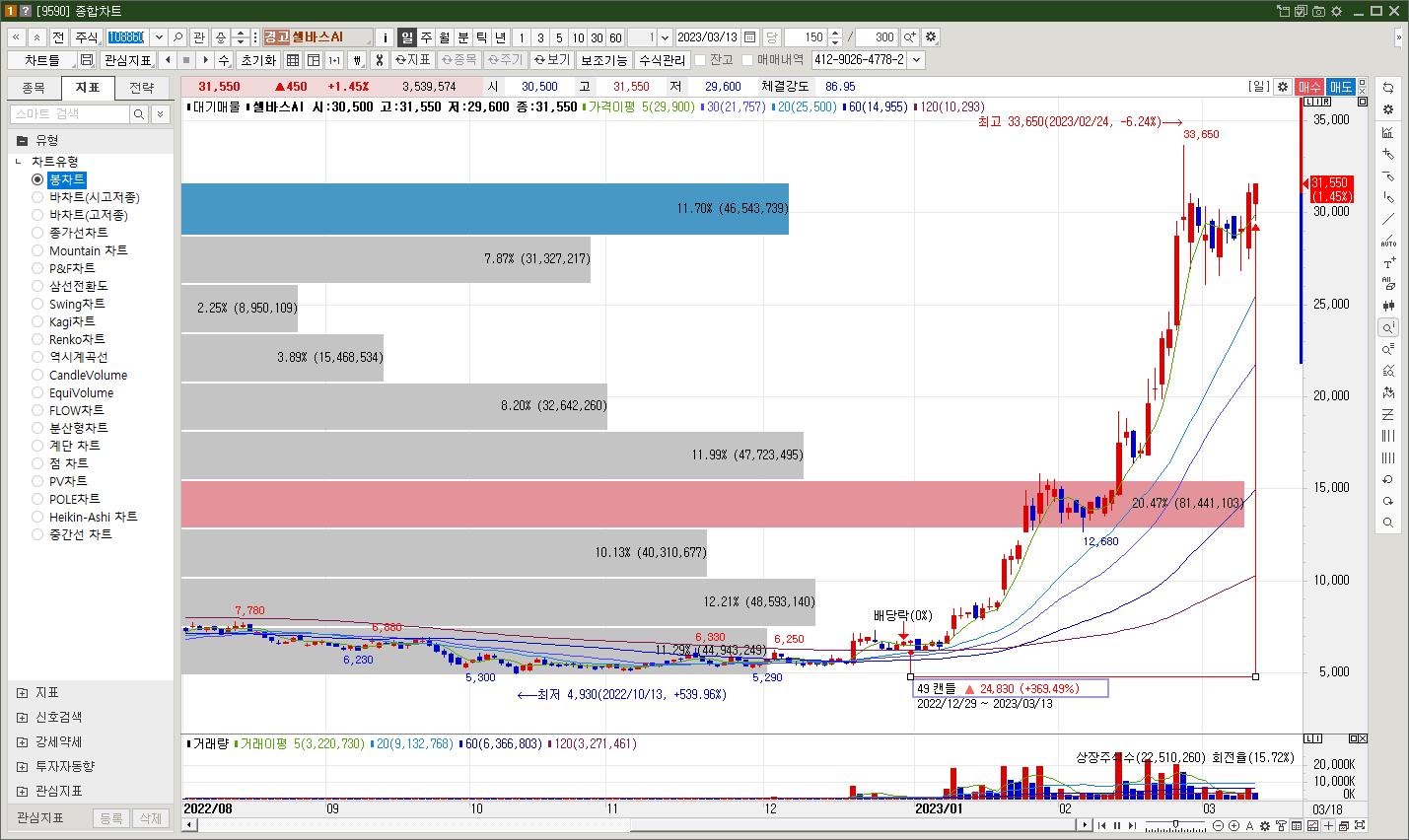Click the red 매수 buy button
The image size is (1409, 840).
pos(1309,87)
